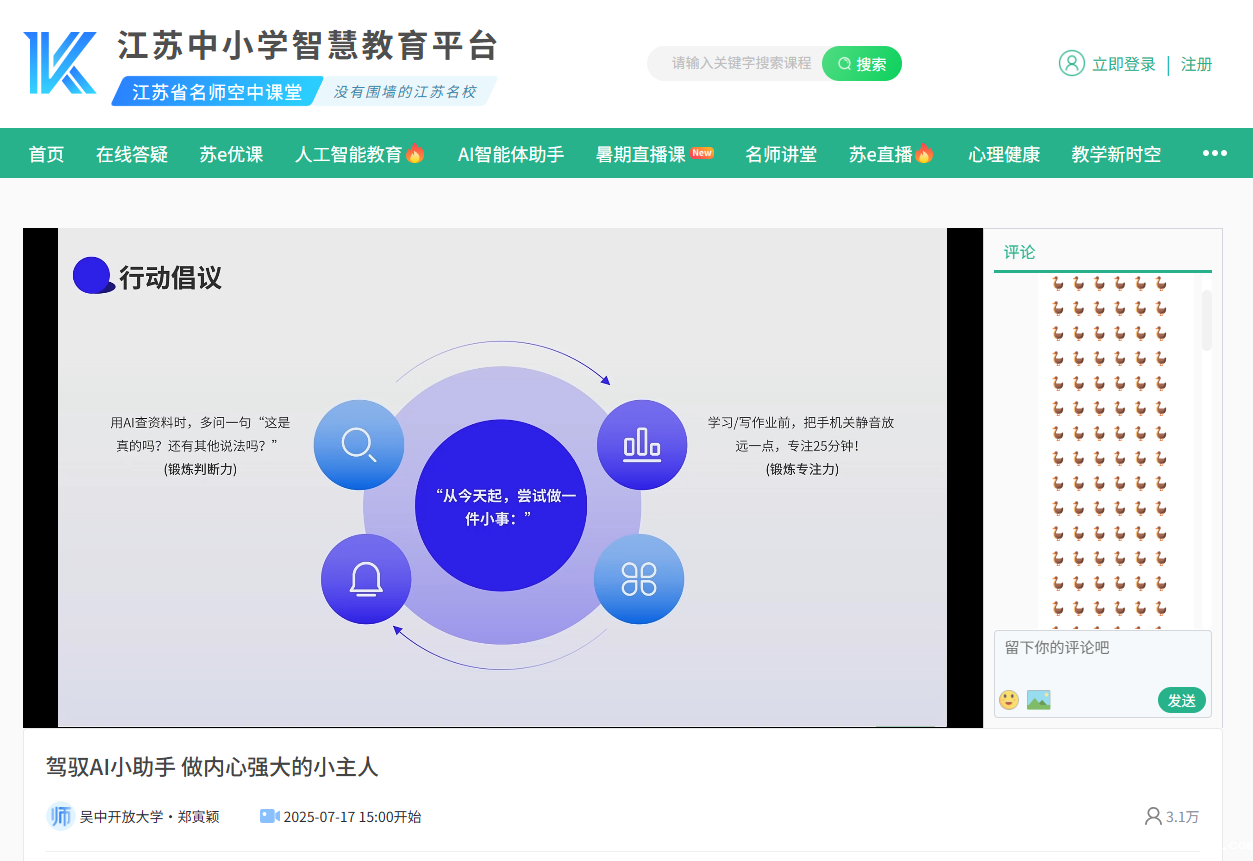Focus the course keyword search field
Viewport: 1253px width, 861px height.
pyautogui.click(x=740, y=63)
